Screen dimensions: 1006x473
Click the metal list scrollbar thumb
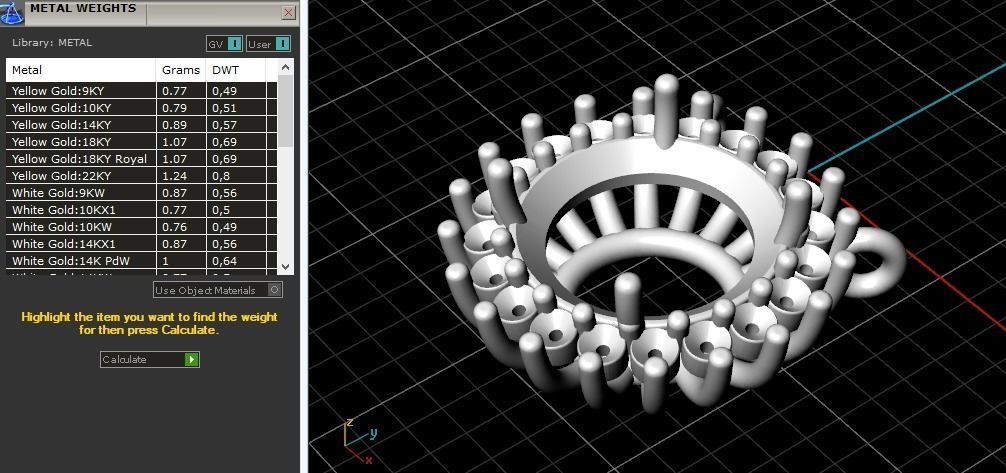coord(286,110)
